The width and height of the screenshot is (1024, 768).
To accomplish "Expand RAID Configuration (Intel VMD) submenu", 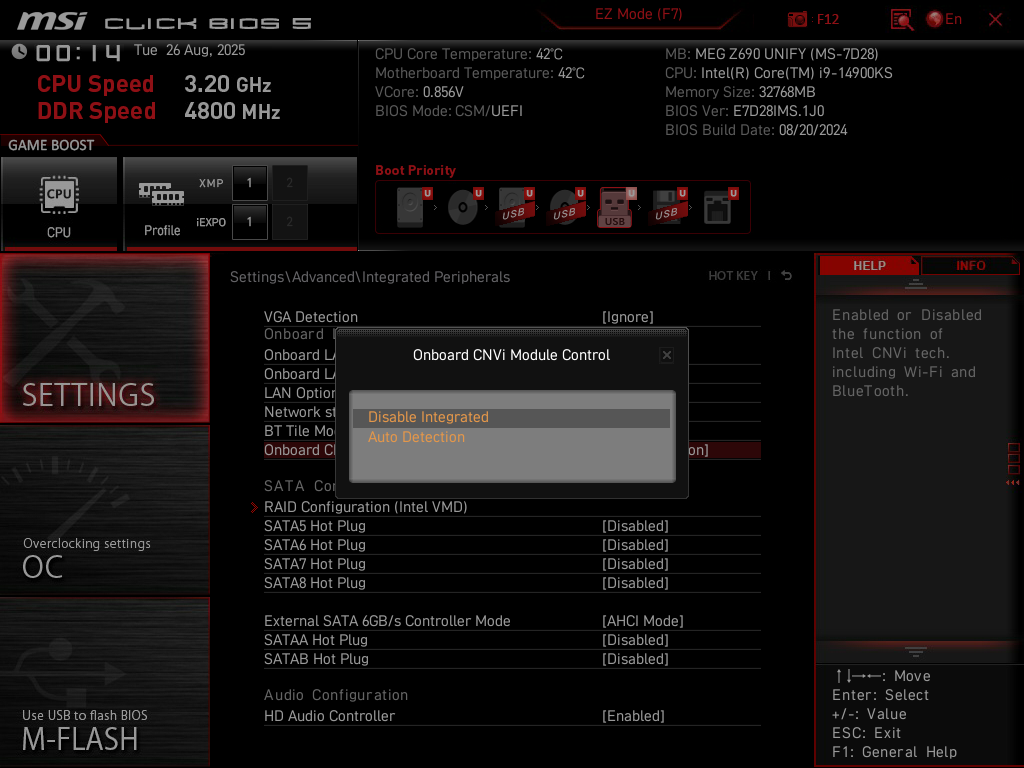I will pos(366,507).
